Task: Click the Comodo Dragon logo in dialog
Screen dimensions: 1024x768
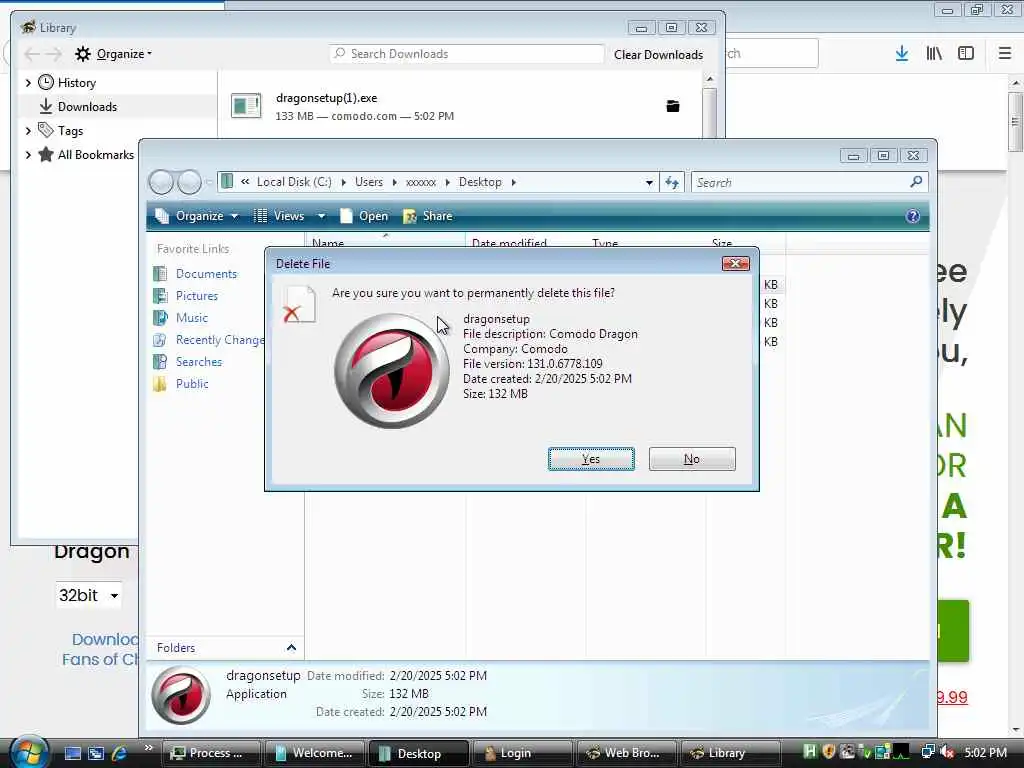Action: point(392,371)
